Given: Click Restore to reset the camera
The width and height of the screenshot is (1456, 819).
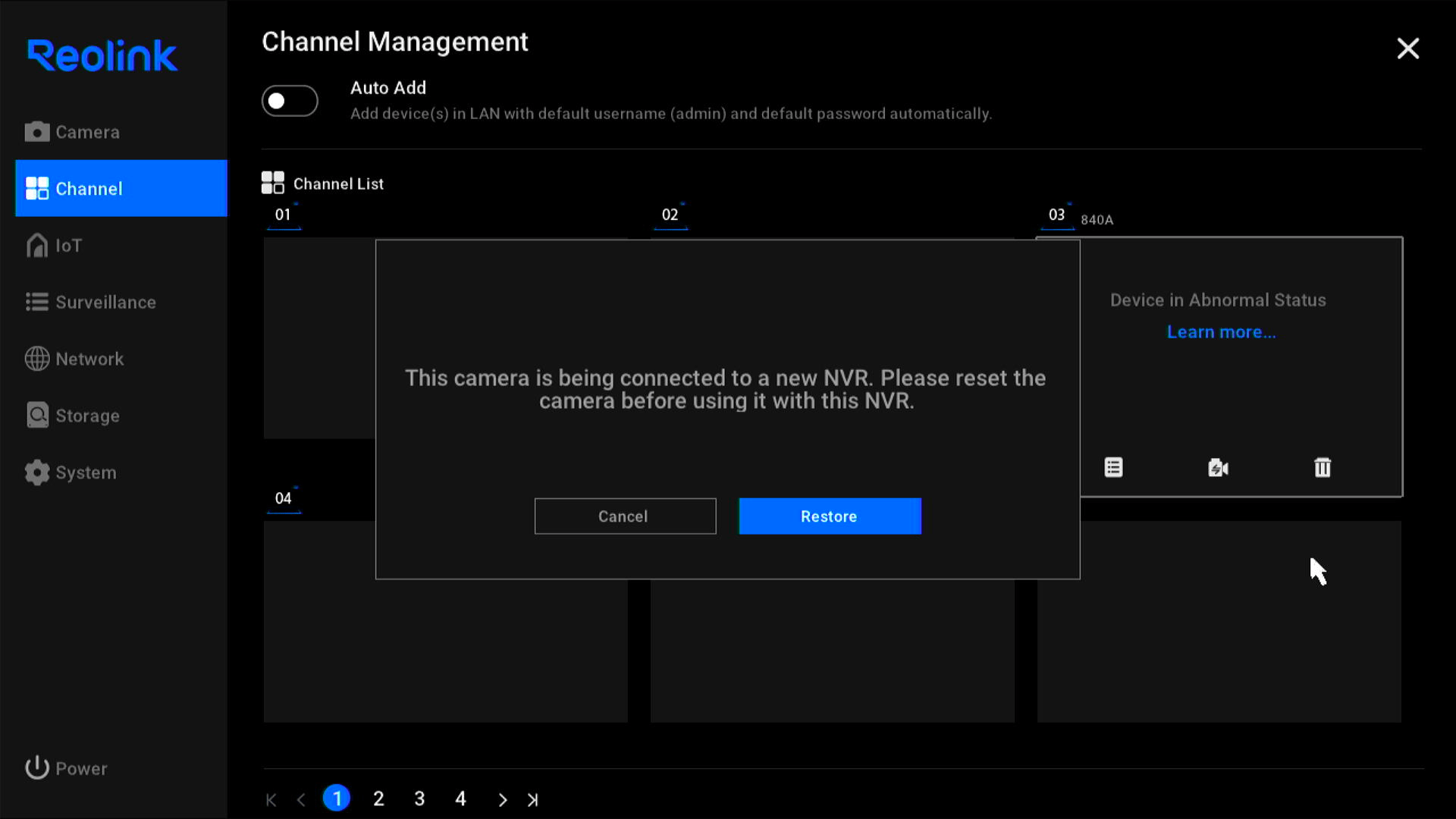Looking at the screenshot, I should coord(829,516).
